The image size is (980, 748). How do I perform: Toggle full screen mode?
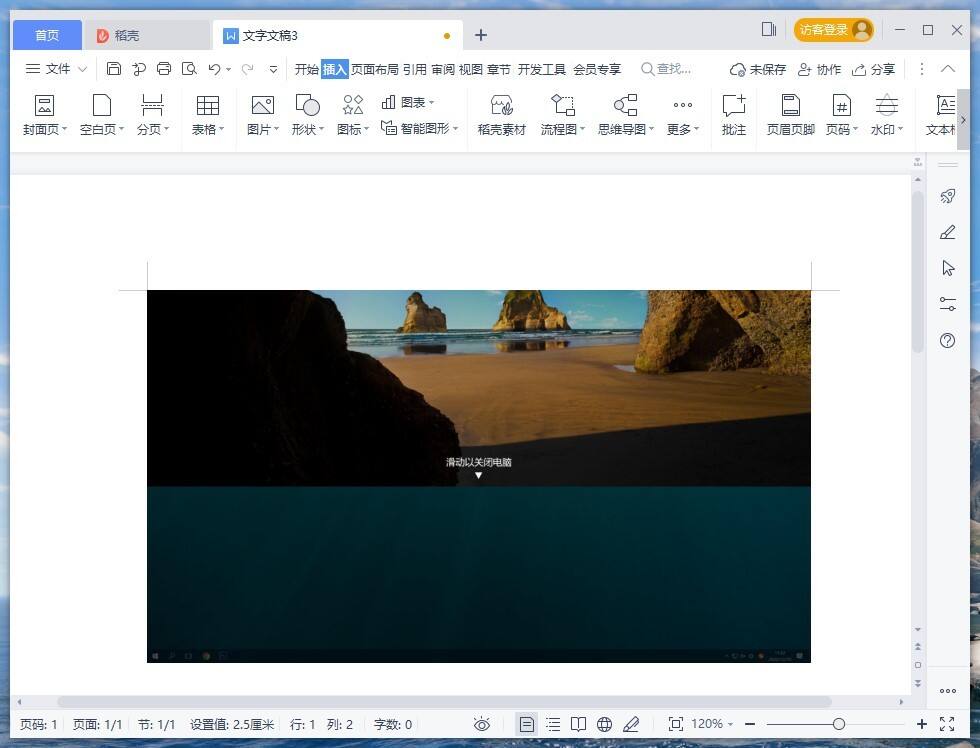click(x=947, y=724)
